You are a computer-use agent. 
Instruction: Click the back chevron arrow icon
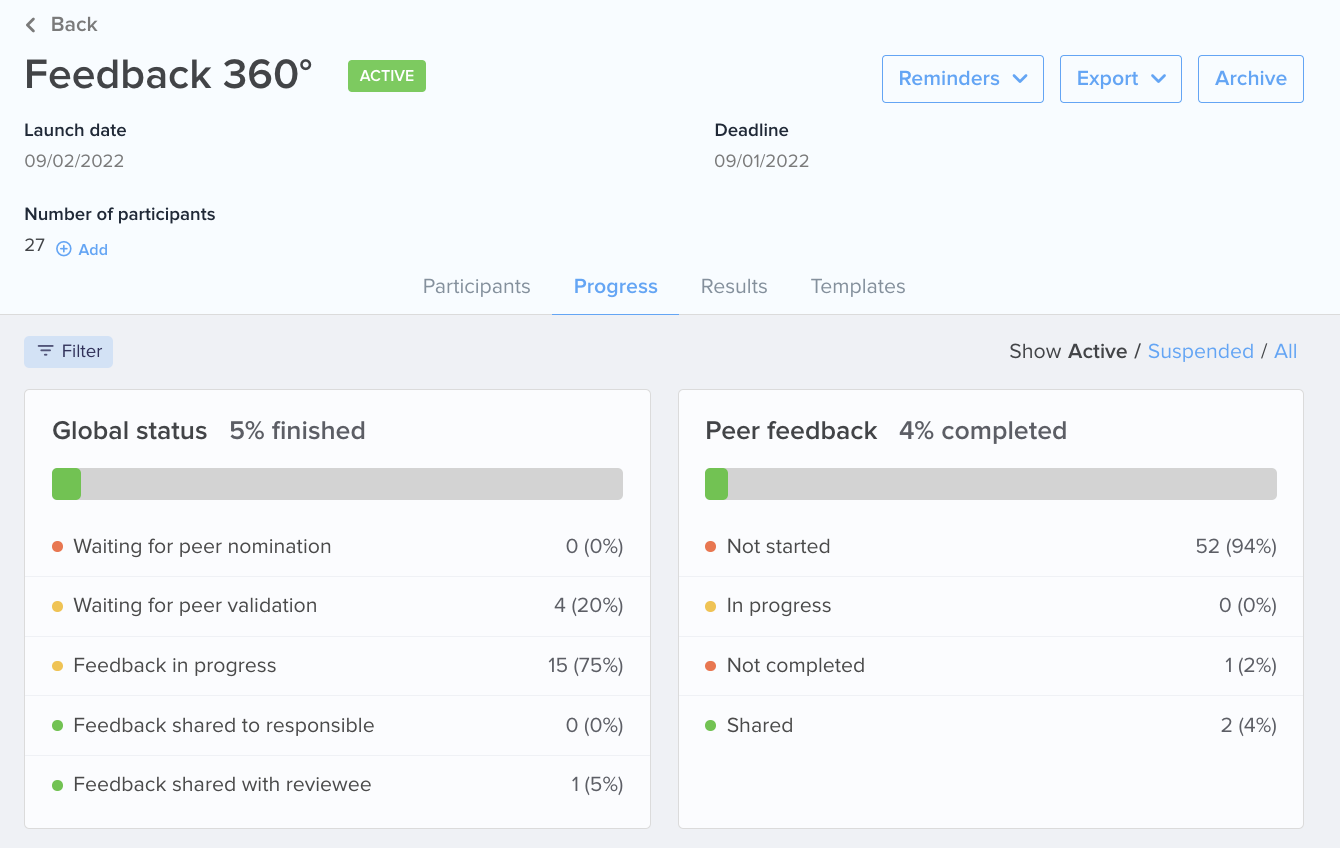(31, 25)
